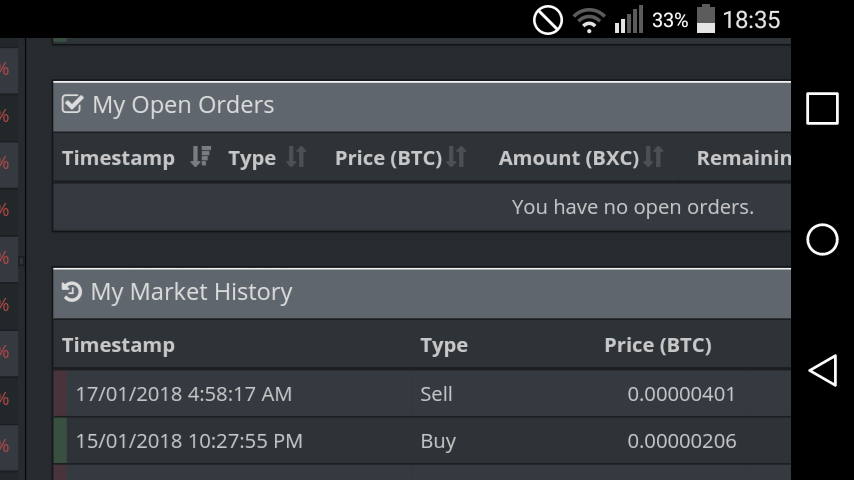Open recent apps with the square button
Viewport: 854px width, 480px height.
pos(822,108)
